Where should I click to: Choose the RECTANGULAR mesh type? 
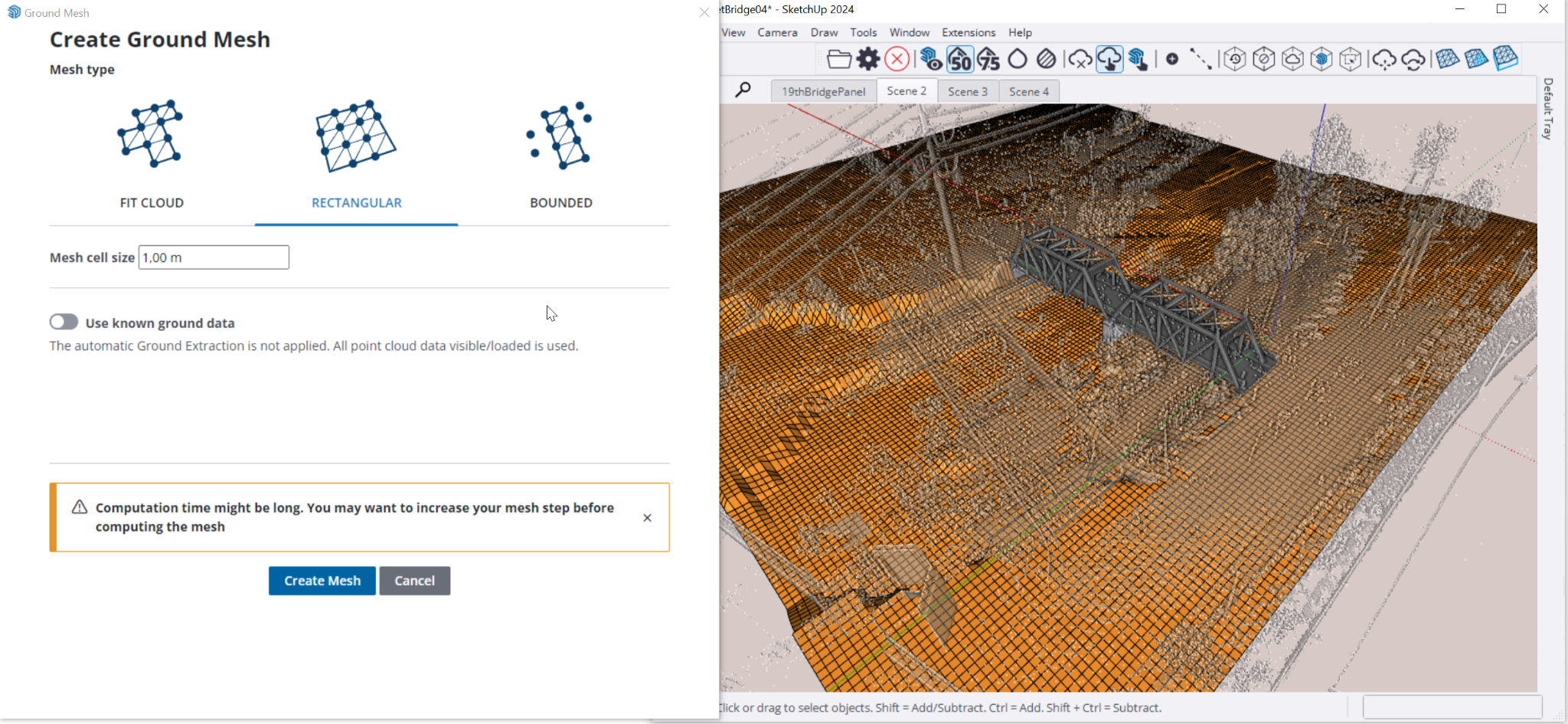356,153
